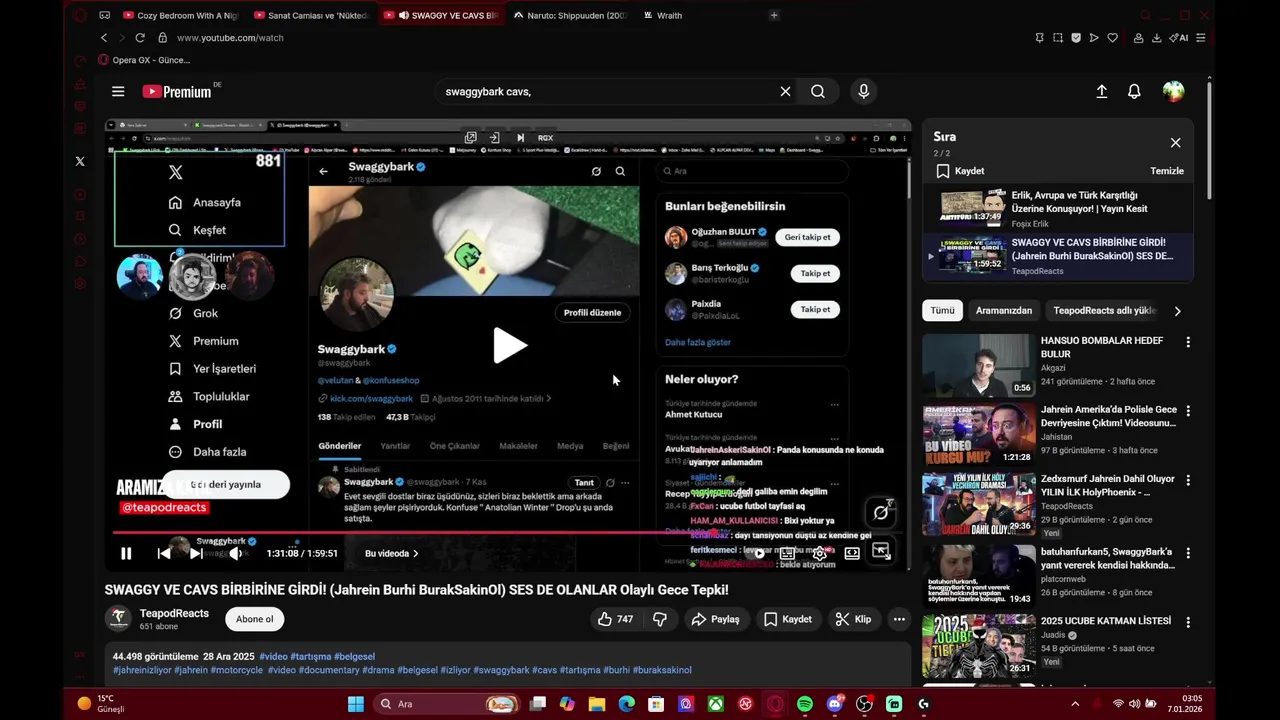Enter fullscreen in video player

(x=881, y=552)
